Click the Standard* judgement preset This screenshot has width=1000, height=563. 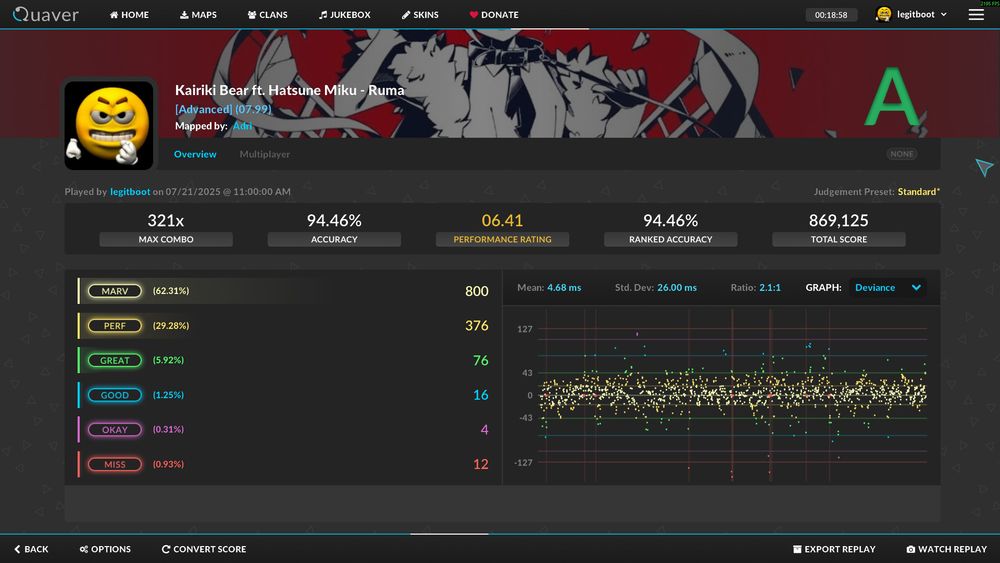tap(918, 191)
